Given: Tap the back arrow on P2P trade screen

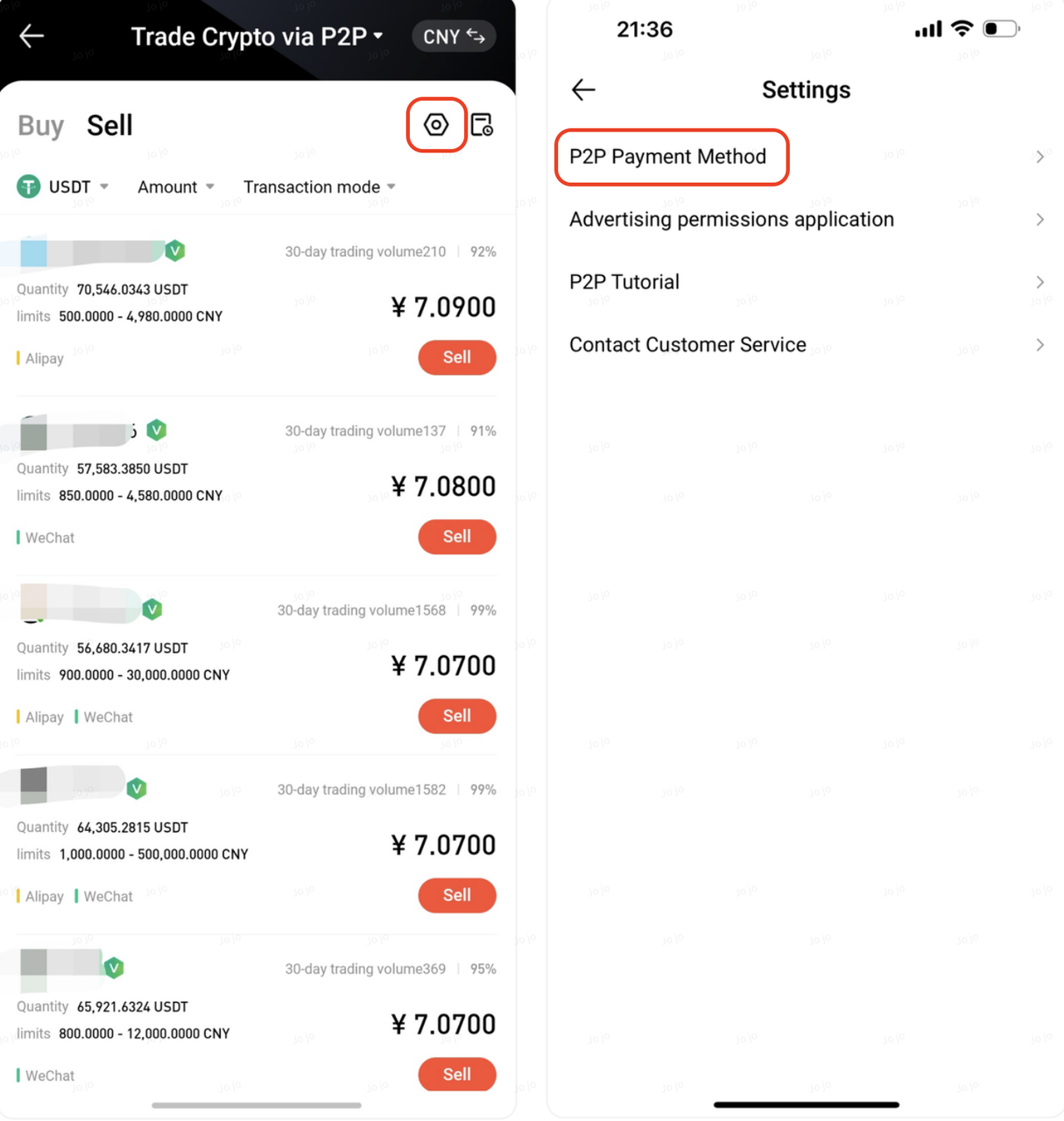Looking at the screenshot, I should (x=32, y=36).
